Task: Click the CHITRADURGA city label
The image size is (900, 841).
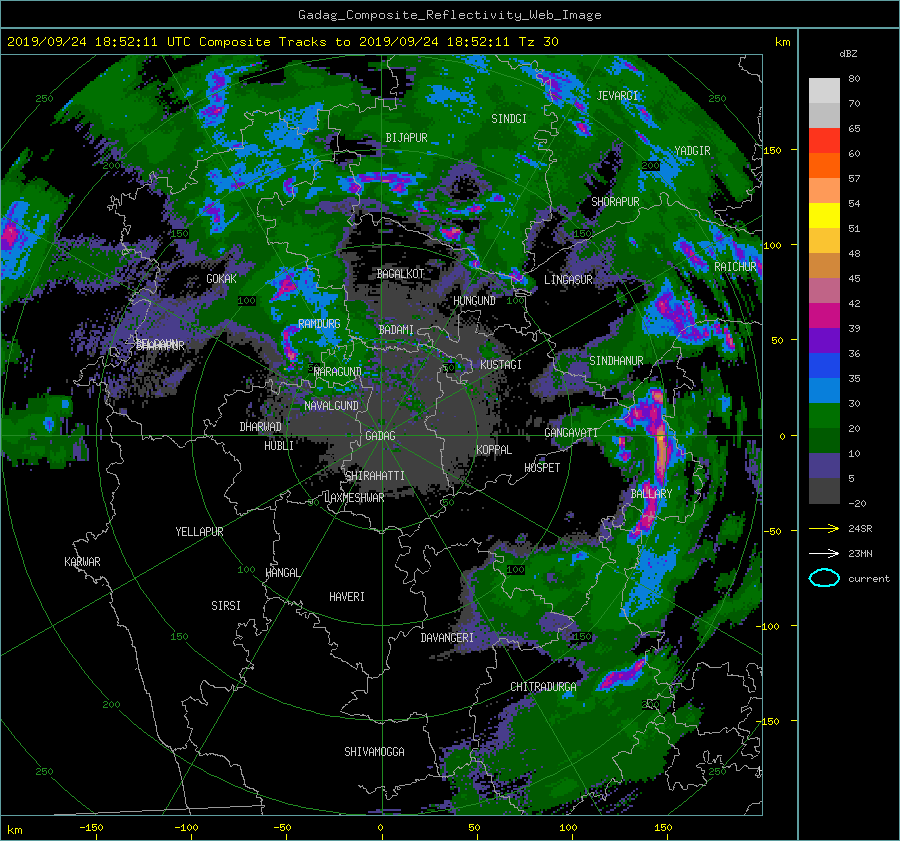Action: click(543, 687)
